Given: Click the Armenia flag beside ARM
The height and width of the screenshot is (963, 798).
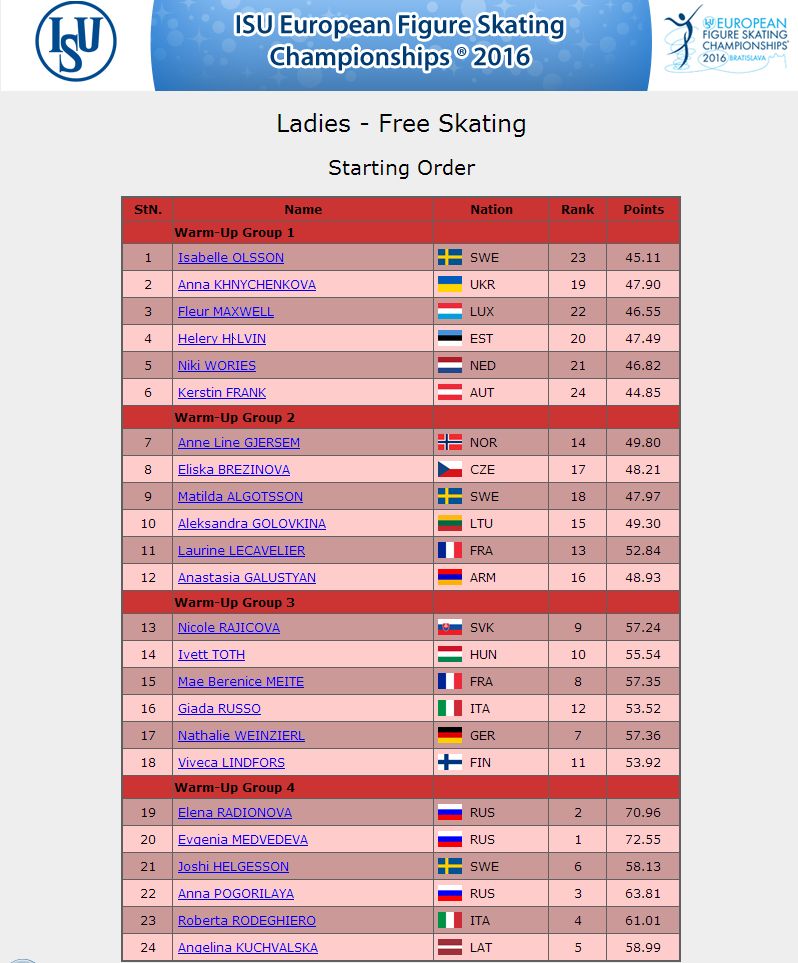Looking at the screenshot, I should [x=450, y=577].
